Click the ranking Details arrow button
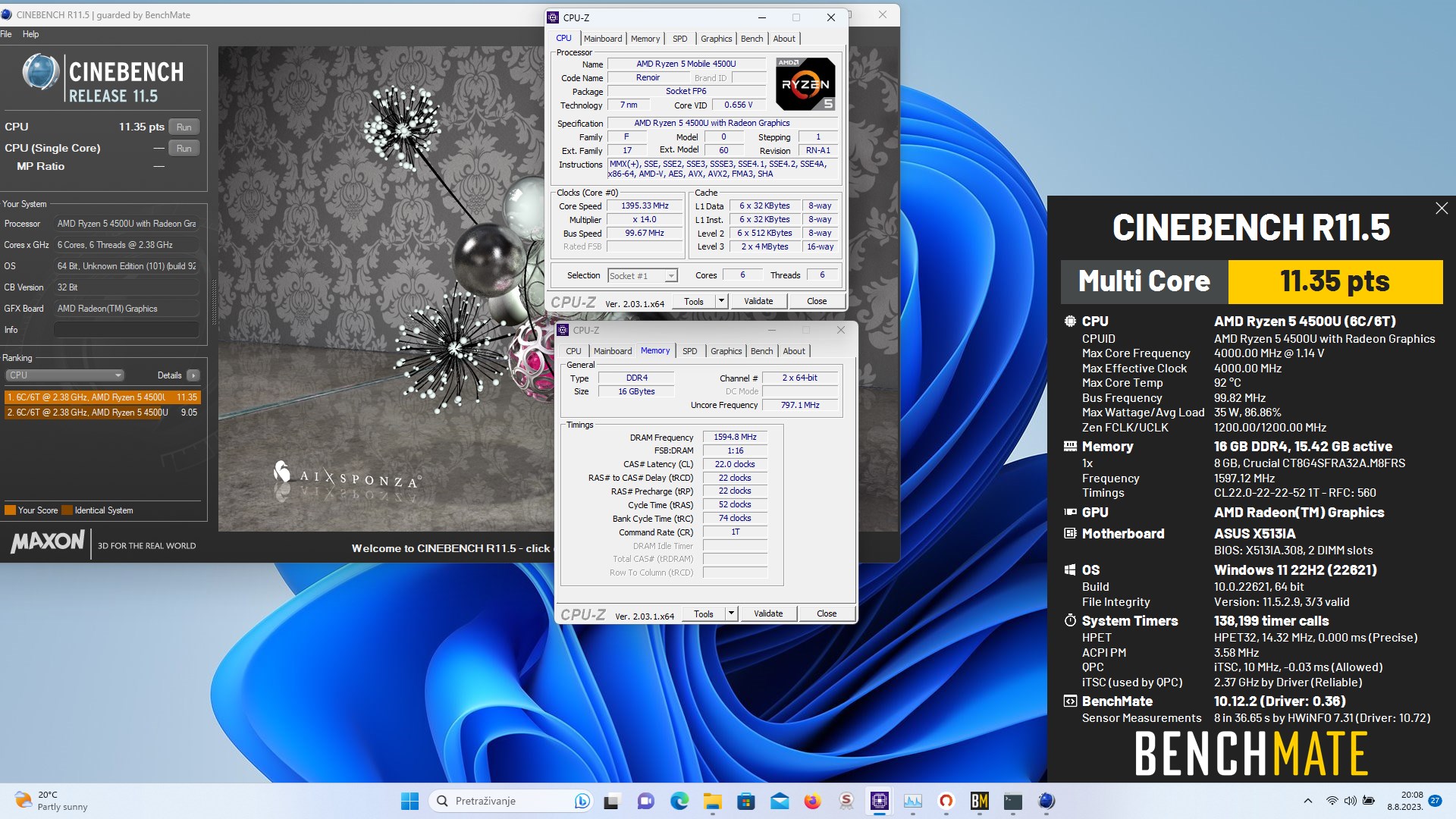 pyautogui.click(x=193, y=375)
